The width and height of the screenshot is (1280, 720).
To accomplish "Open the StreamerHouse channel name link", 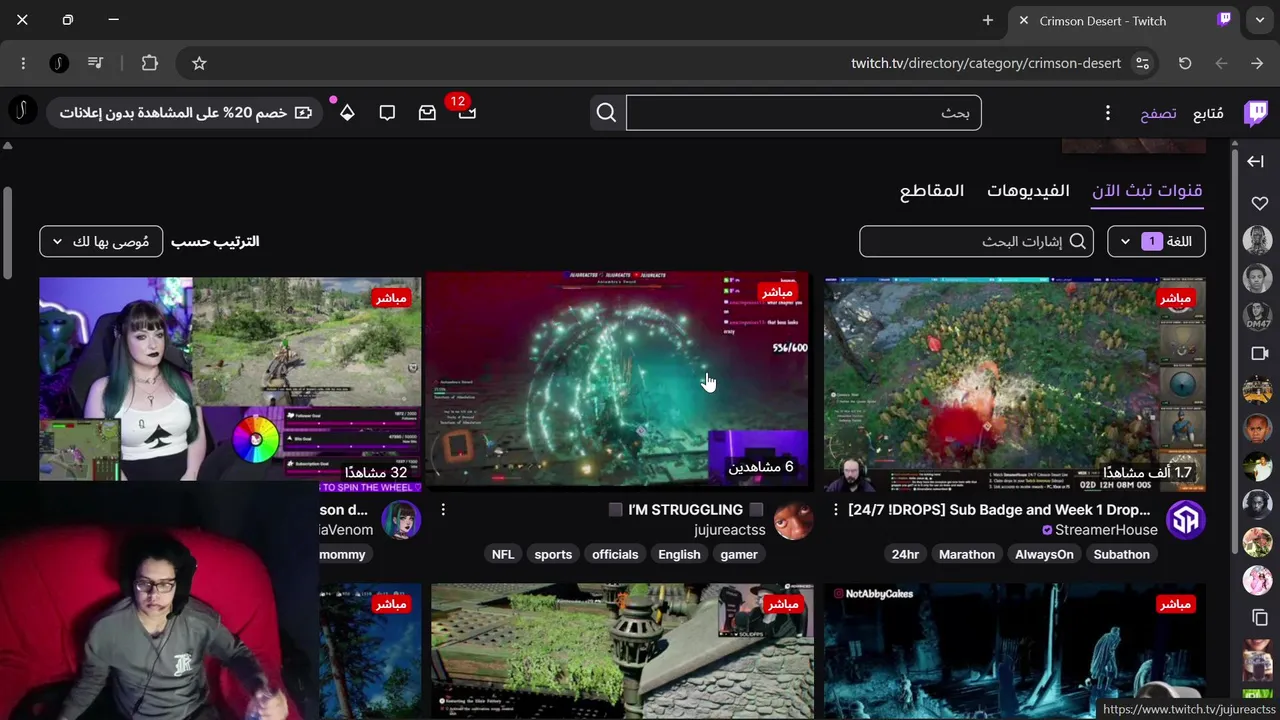I will pos(1106,530).
